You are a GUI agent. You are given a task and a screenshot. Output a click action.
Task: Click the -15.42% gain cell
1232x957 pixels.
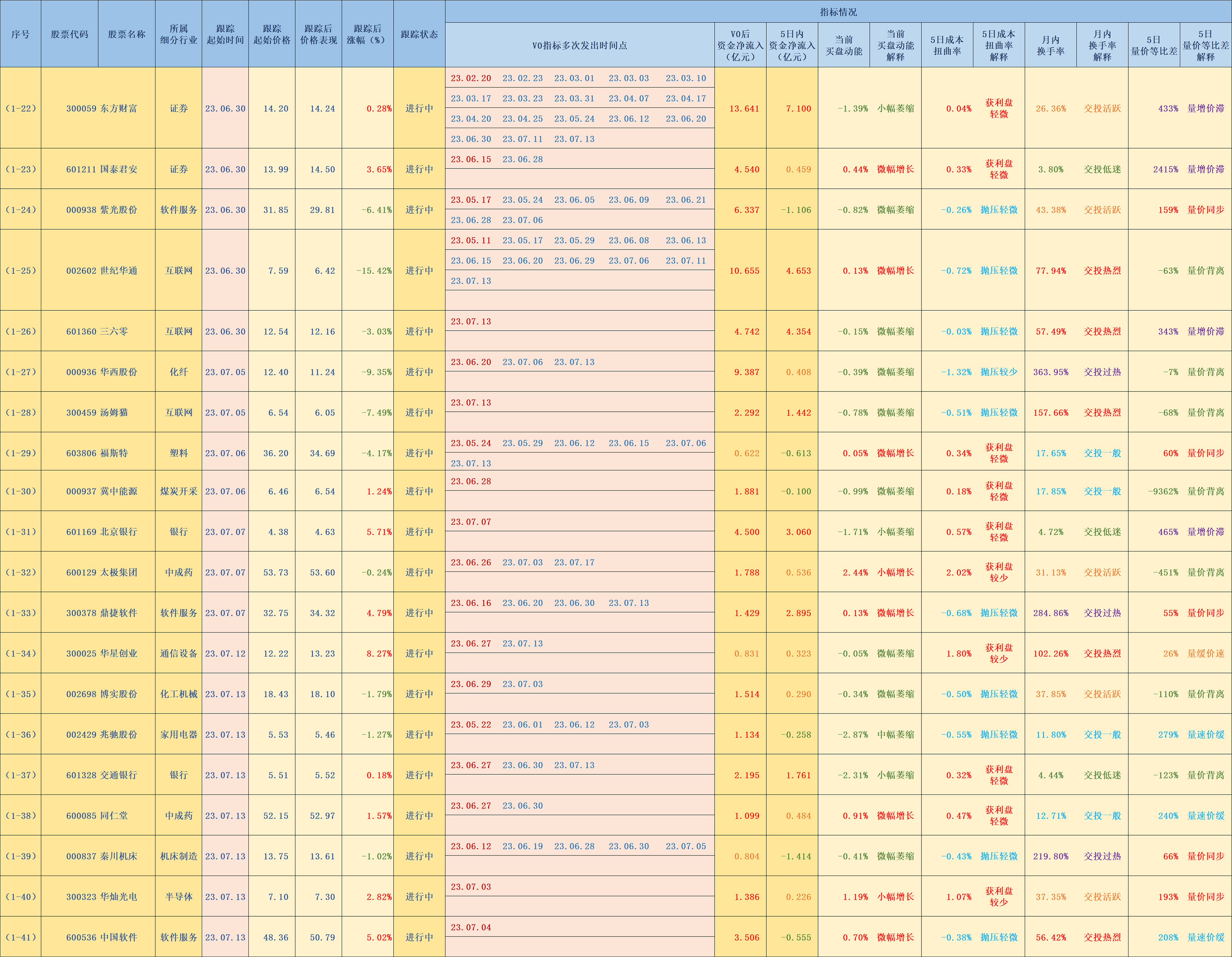coord(367,271)
